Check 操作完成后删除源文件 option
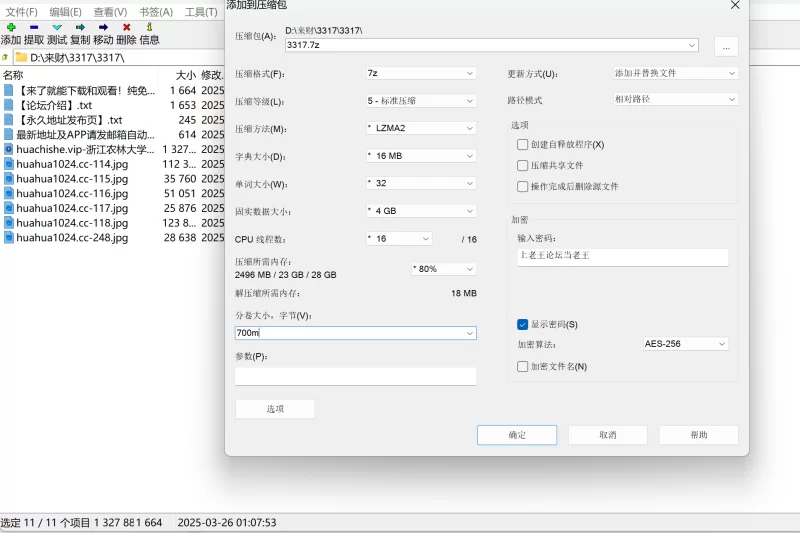The height and width of the screenshot is (533, 800). tap(522, 186)
